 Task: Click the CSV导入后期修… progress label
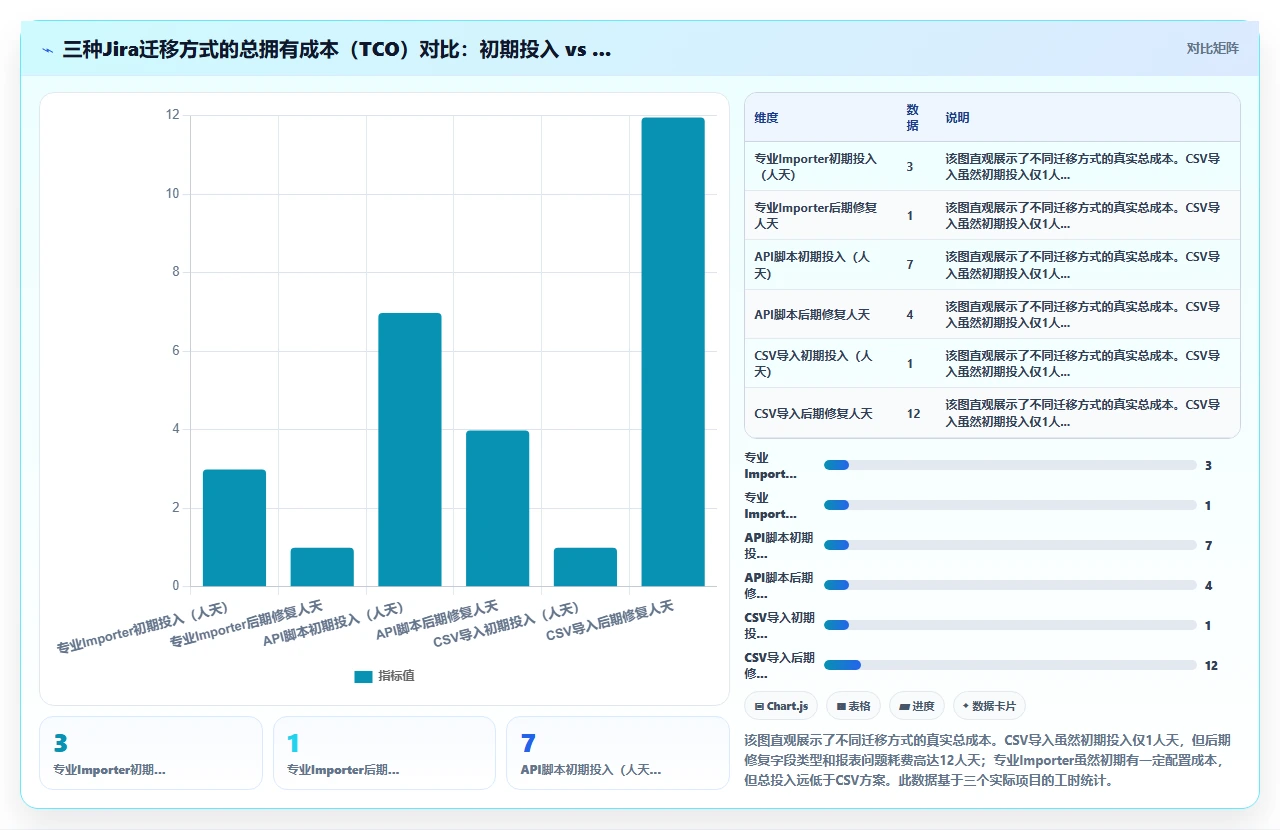(779, 665)
